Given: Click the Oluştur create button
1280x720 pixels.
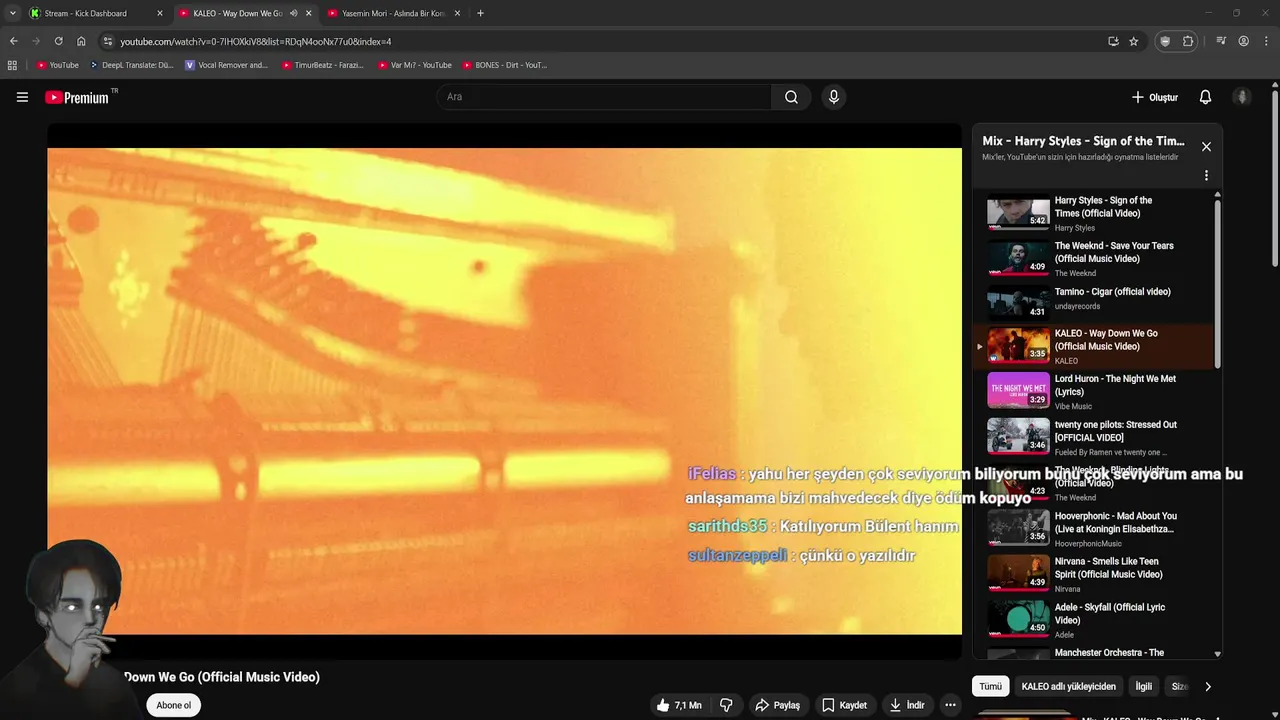Looking at the screenshot, I should [1154, 97].
